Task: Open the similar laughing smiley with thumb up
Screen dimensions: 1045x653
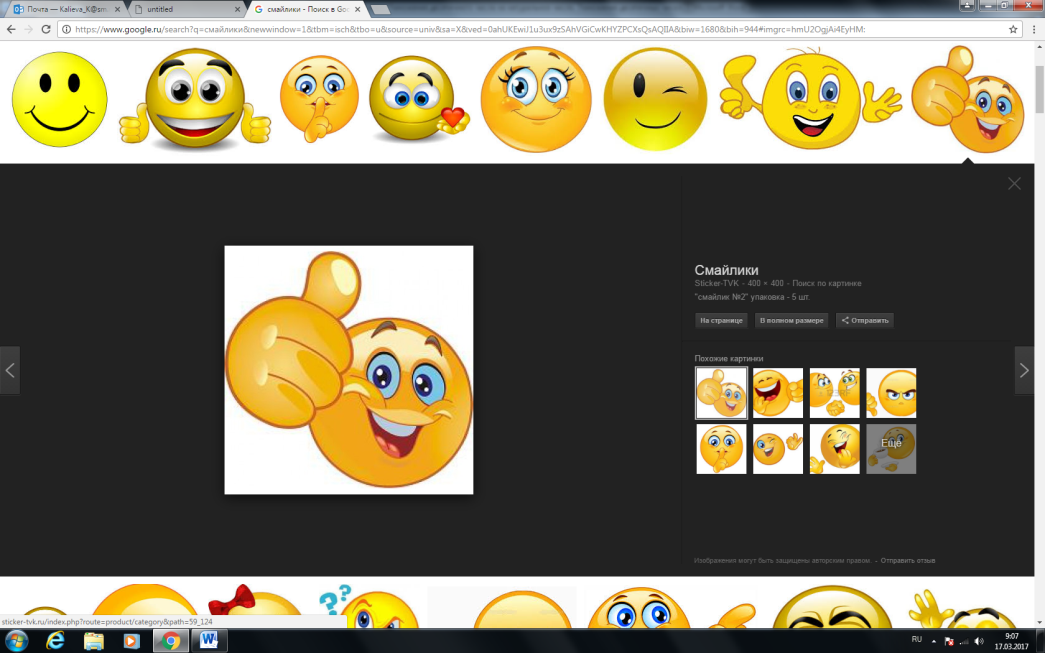Action: [x=834, y=449]
